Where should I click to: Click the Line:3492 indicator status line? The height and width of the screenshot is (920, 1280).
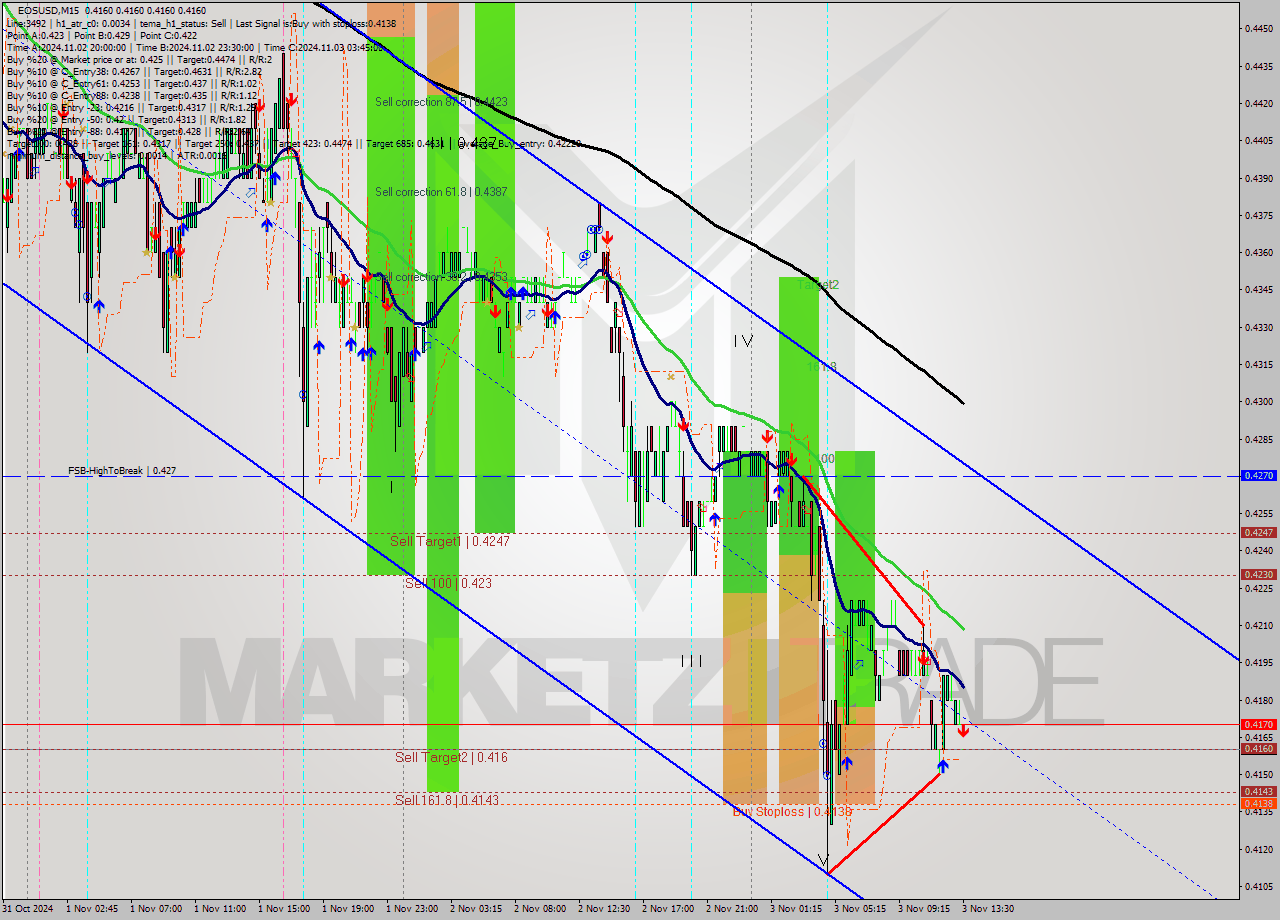click(x=200, y=23)
